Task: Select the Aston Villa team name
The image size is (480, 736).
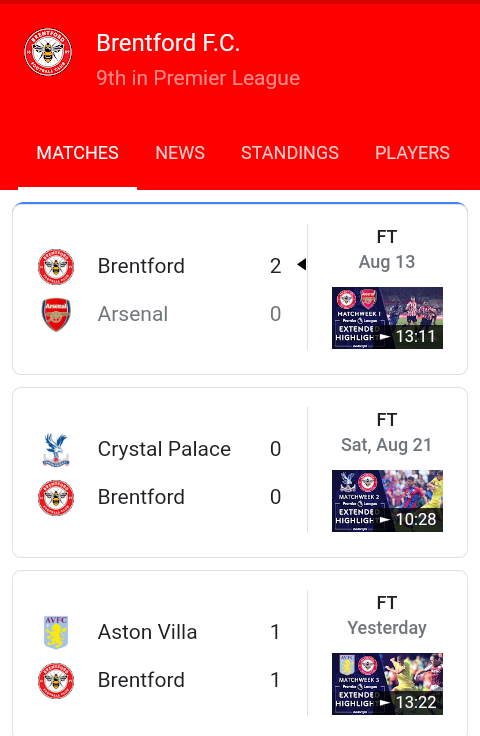Action: tap(147, 632)
